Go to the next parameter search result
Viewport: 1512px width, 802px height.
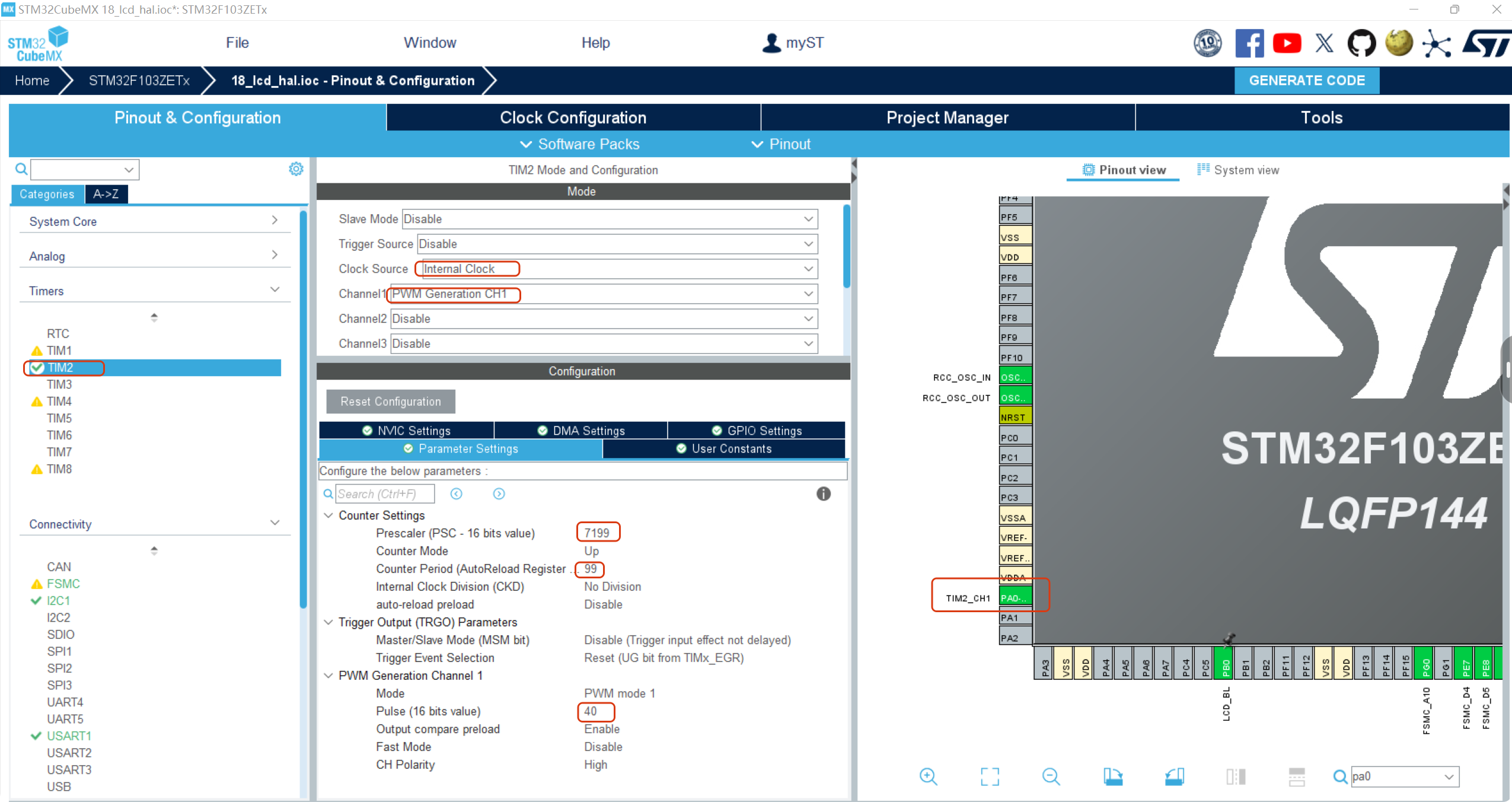(x=499, y=494)
